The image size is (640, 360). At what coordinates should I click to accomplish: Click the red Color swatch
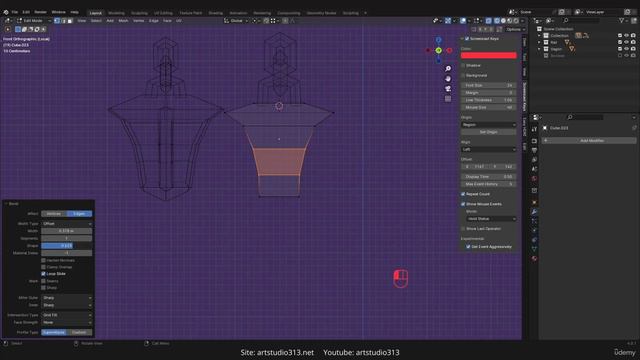coord(489,56)
